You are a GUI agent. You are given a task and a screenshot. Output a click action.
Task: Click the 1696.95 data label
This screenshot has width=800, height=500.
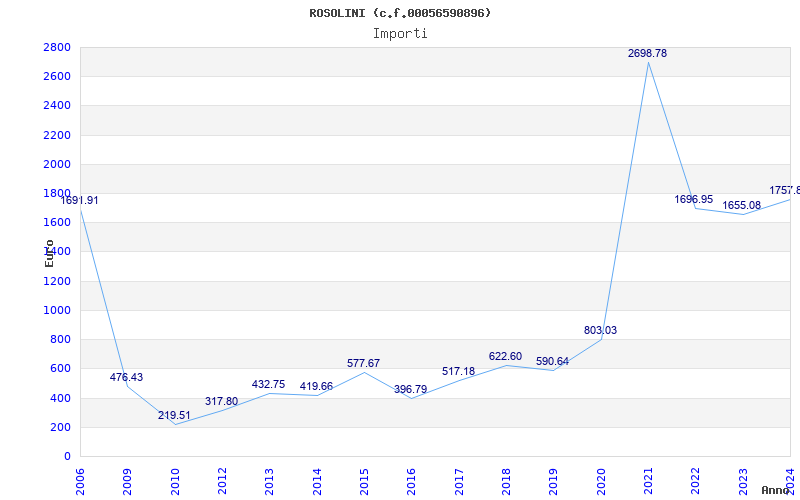[x=694, y=199]
